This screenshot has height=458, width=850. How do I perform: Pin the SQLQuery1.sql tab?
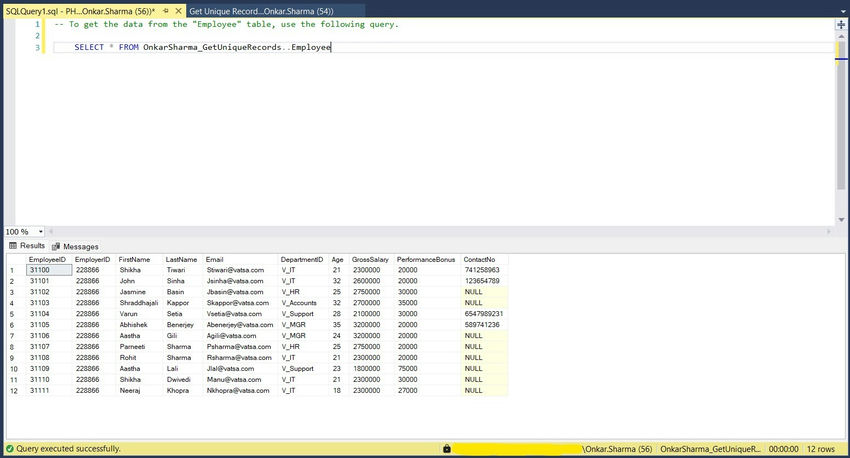(166, 11)
